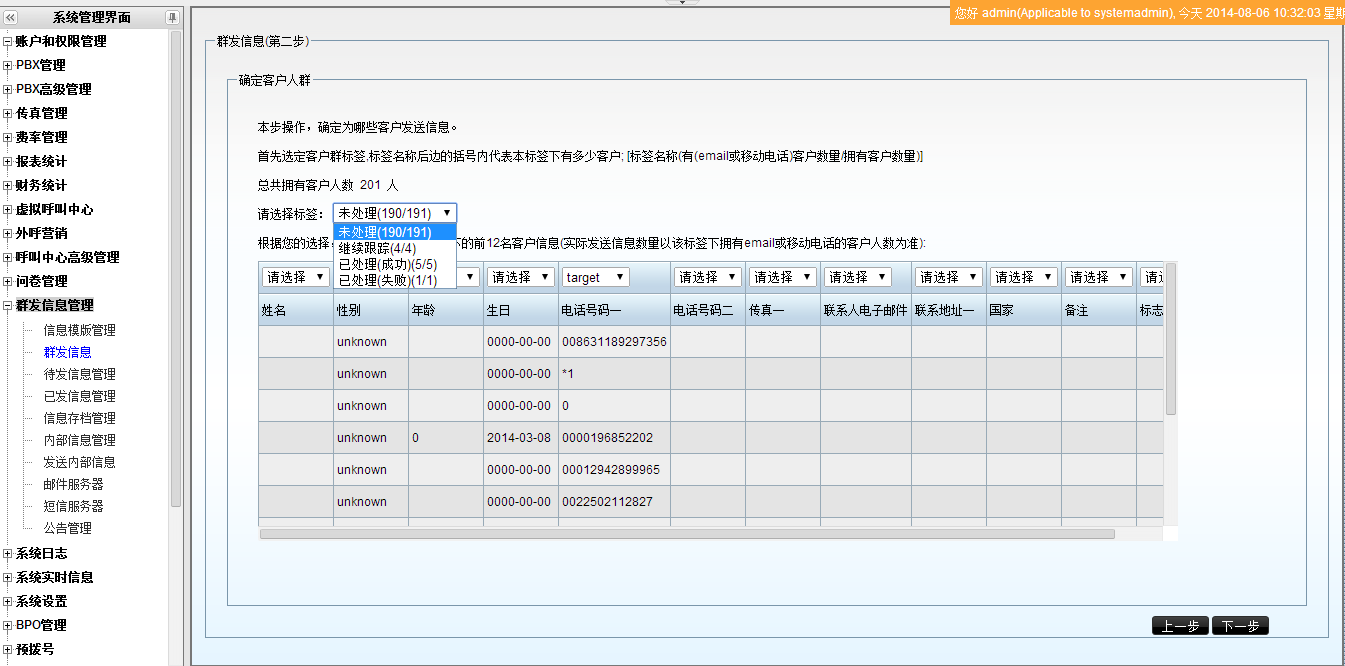
Task: Click vertical scrollbar of customer table
Action: [x=1171, y=340]
